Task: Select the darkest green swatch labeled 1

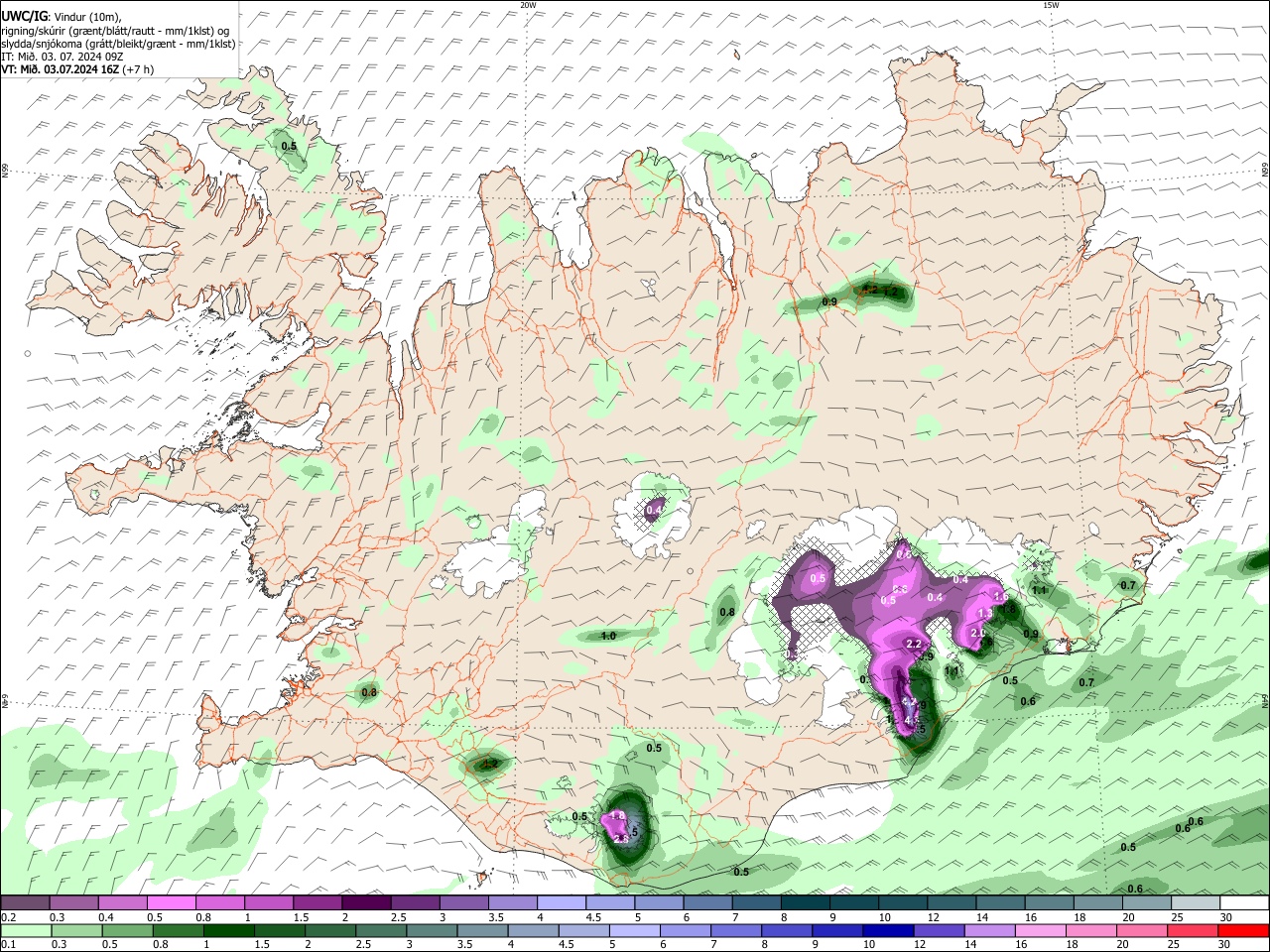Action: point(228,931)
